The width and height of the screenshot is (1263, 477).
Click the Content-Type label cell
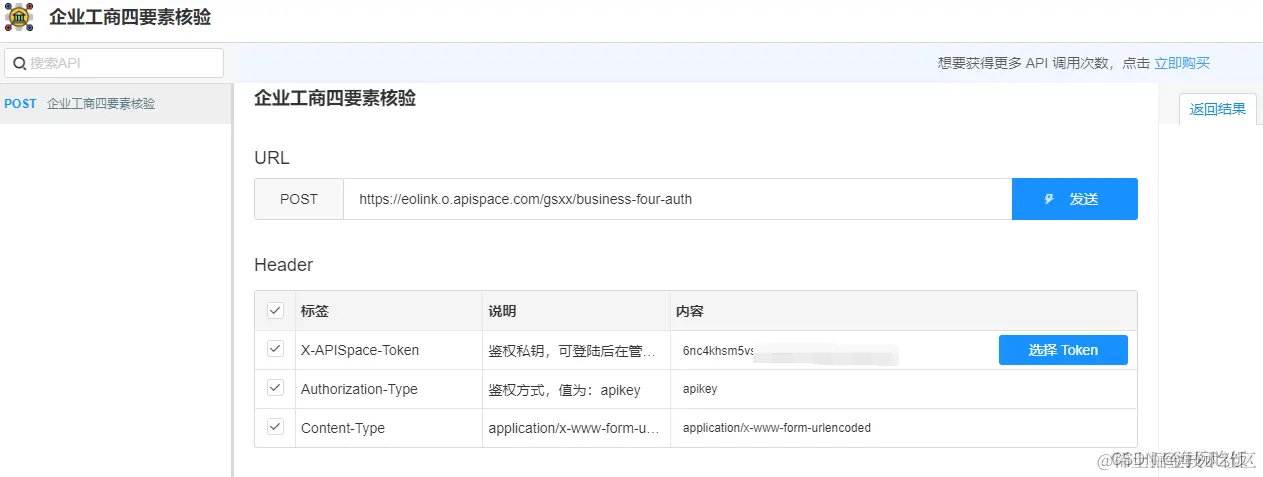pos(389,428)
